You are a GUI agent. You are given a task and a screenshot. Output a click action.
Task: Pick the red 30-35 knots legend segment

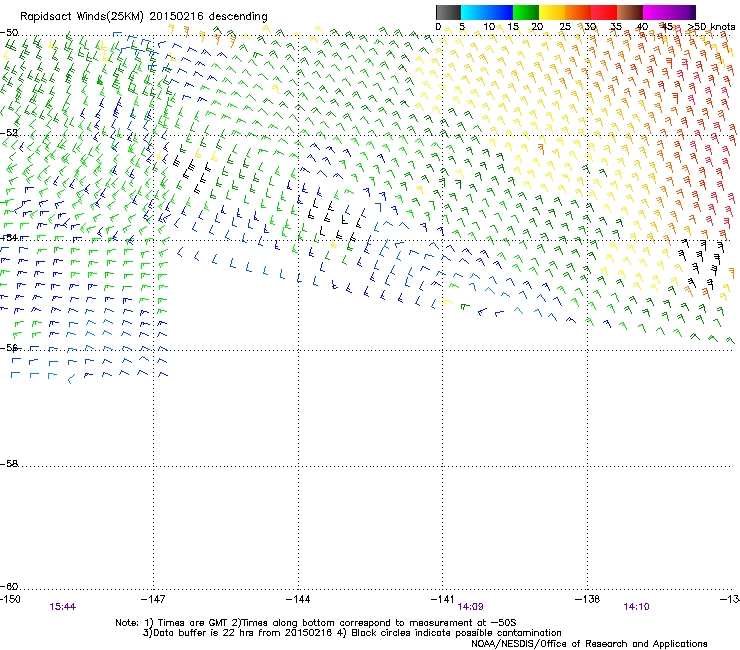[x=604, y=12]
